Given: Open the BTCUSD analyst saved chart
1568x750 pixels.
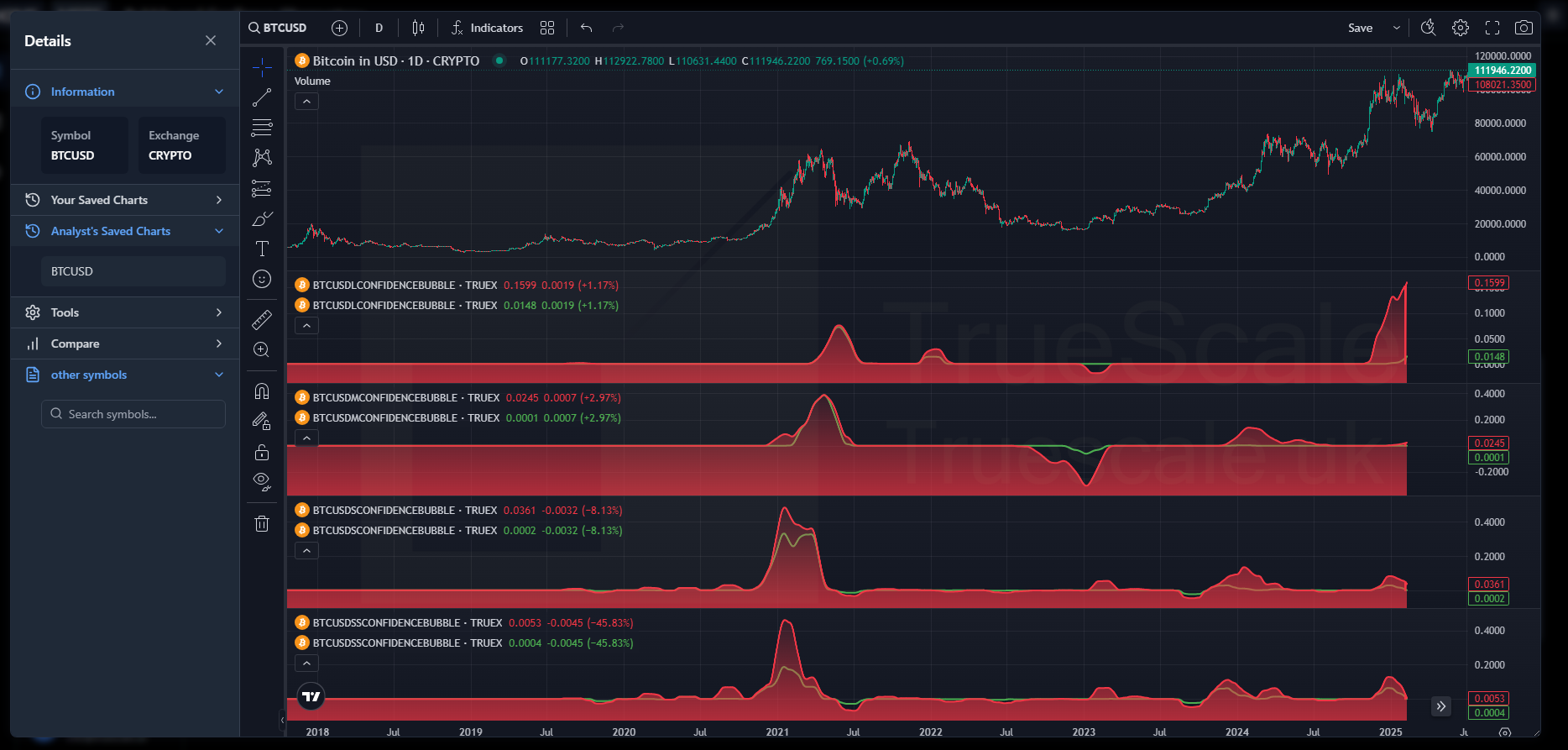Looking at the screenshot, I should [x=133, y=271].
